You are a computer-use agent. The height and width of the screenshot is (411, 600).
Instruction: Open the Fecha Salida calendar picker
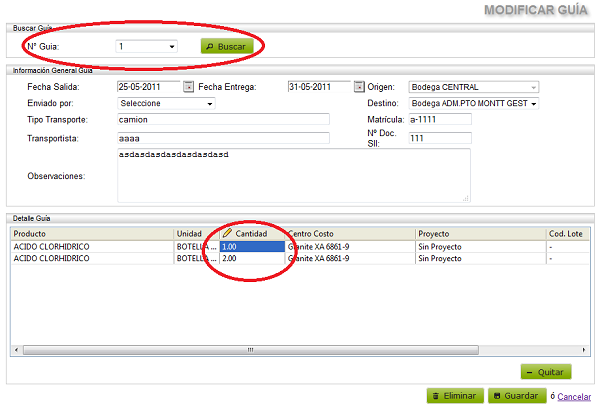pyautogui.click(x=188, y=87)
